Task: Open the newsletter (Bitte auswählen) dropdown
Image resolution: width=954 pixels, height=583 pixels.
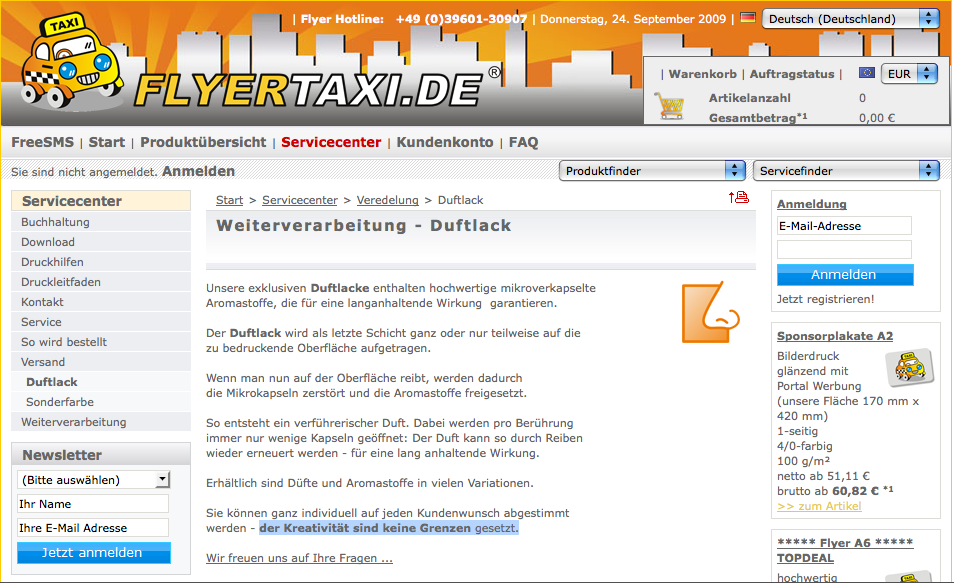Action: point(93,480)
